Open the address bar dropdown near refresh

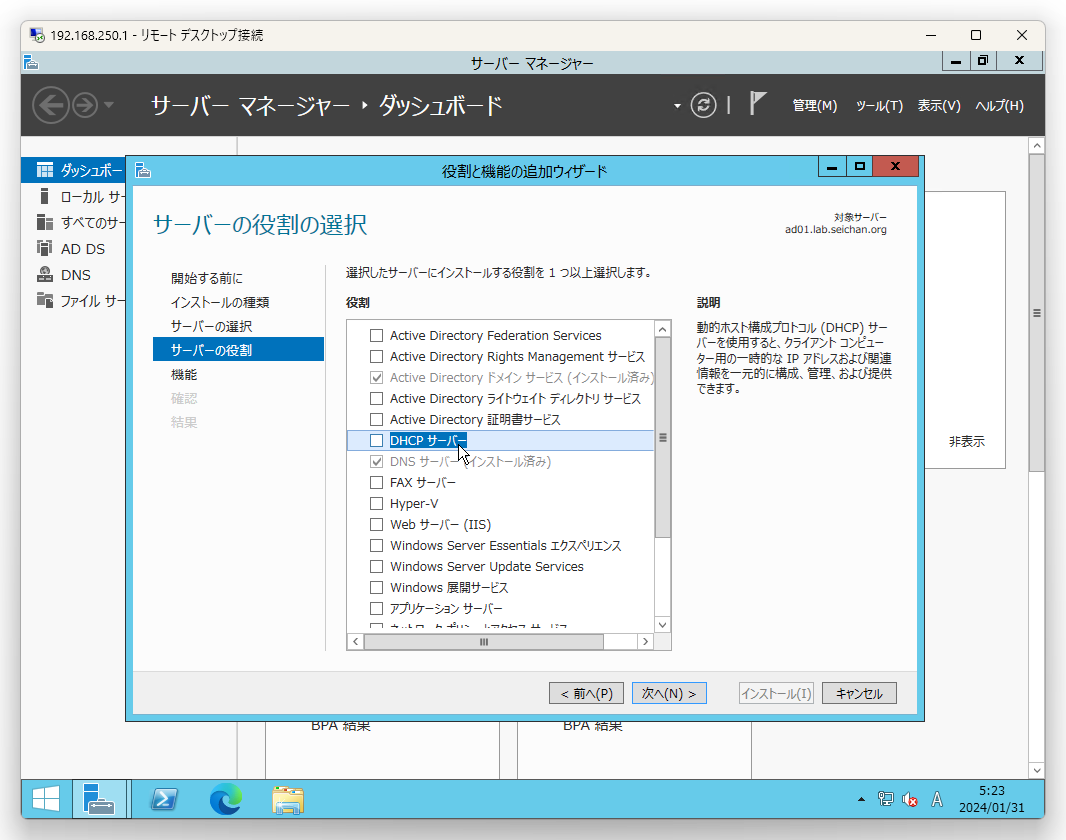pos(677,106)
